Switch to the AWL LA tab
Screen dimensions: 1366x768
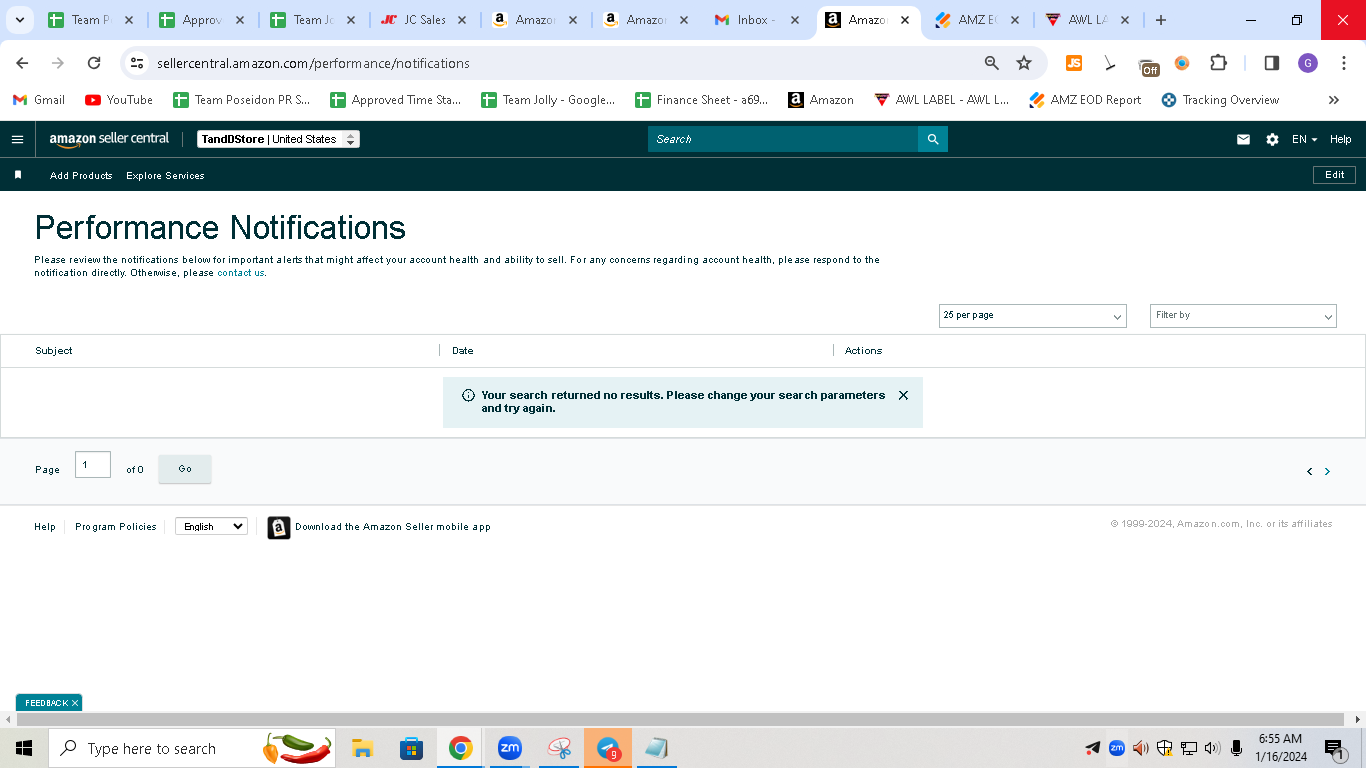point(1088,20)
